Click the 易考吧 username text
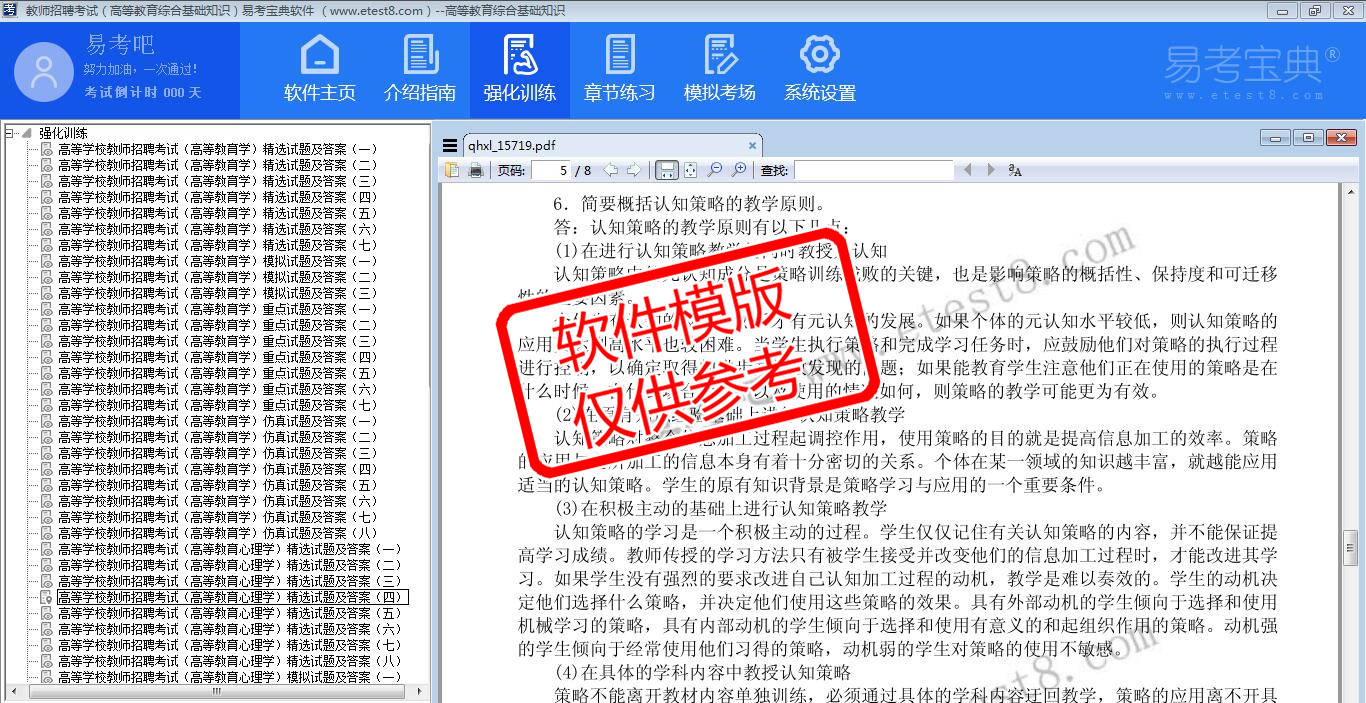The width and height of the screenshot is (1366, 703). tap(120, 45)
